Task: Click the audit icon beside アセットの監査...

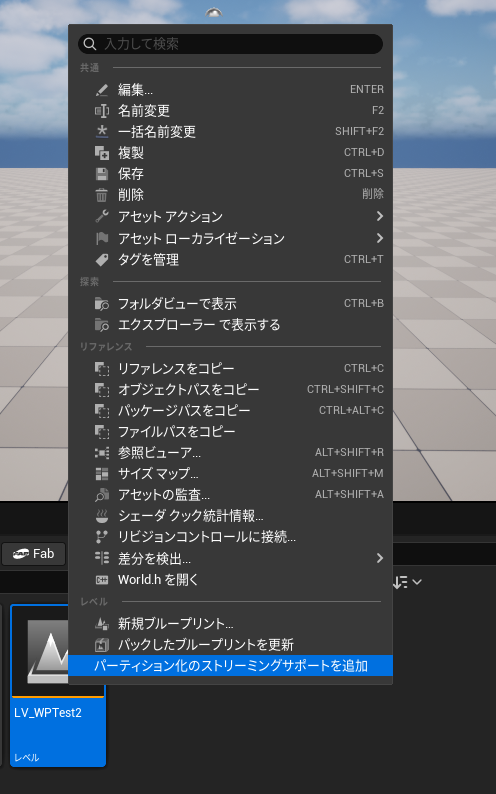Action: click(102, 495)
